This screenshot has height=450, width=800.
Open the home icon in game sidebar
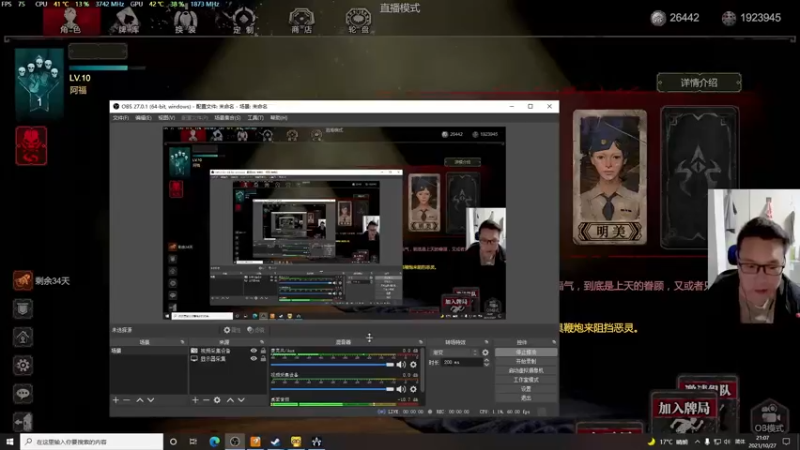[x=22, y=337]
